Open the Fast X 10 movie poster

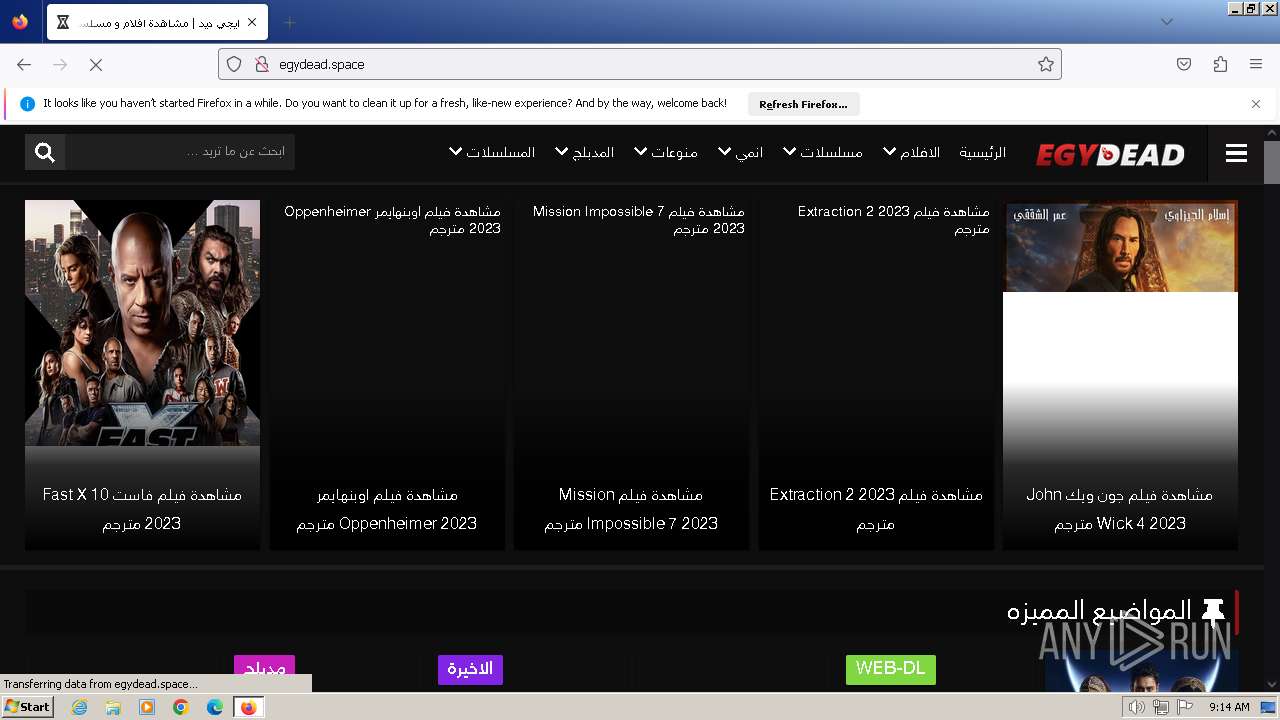coord(142,323)
